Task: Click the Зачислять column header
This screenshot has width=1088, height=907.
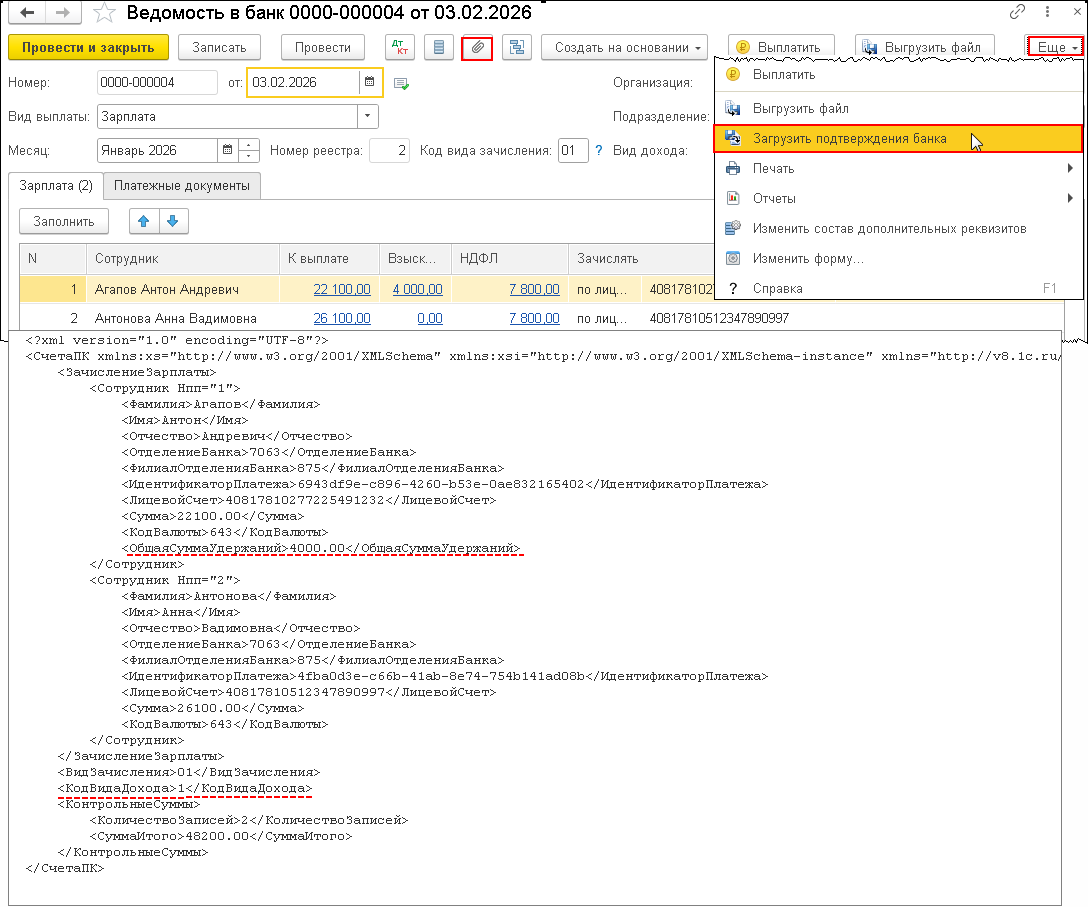Action: [640, 258]
